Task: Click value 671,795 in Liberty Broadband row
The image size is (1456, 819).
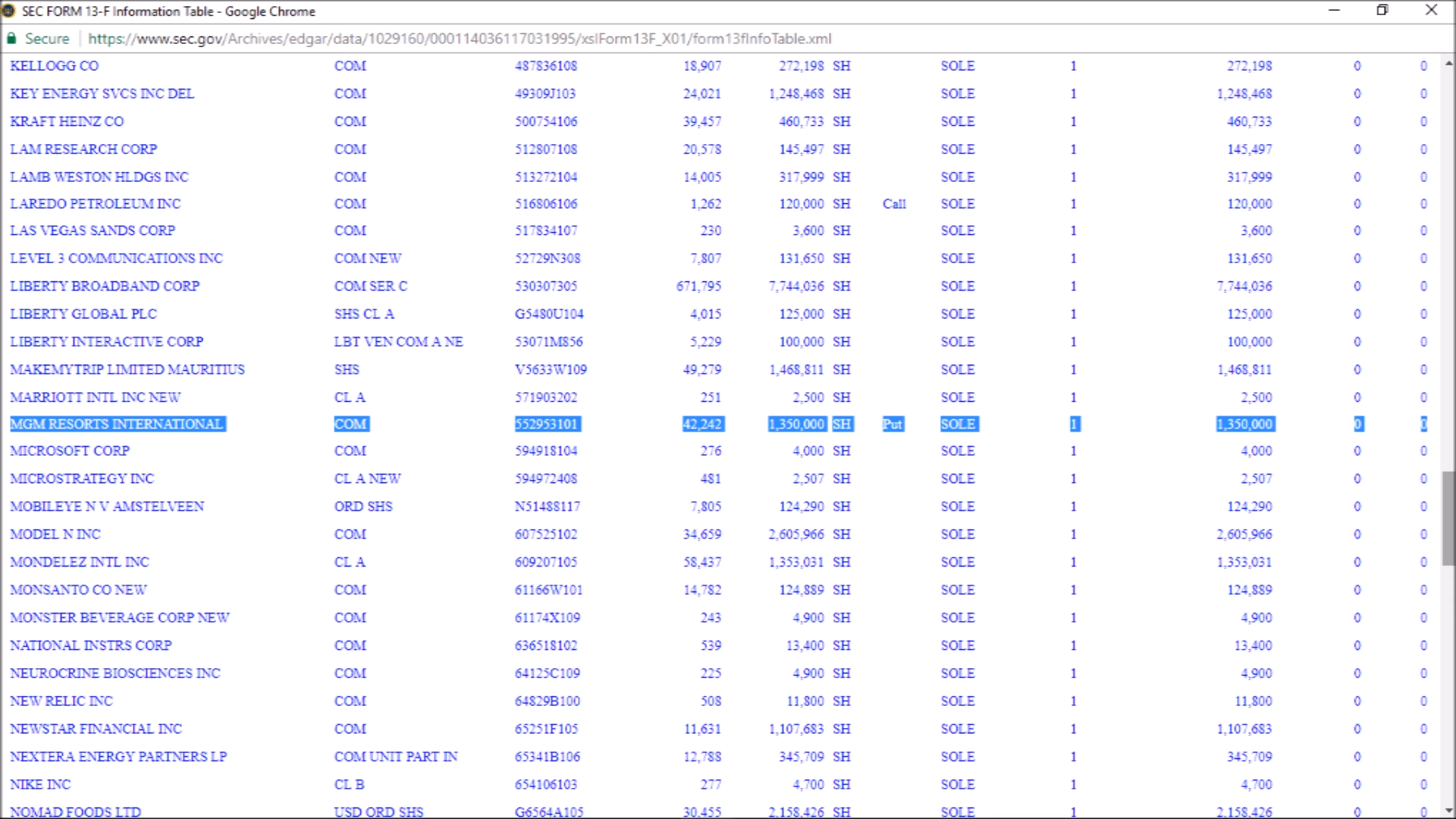Action: coord(698,287)
